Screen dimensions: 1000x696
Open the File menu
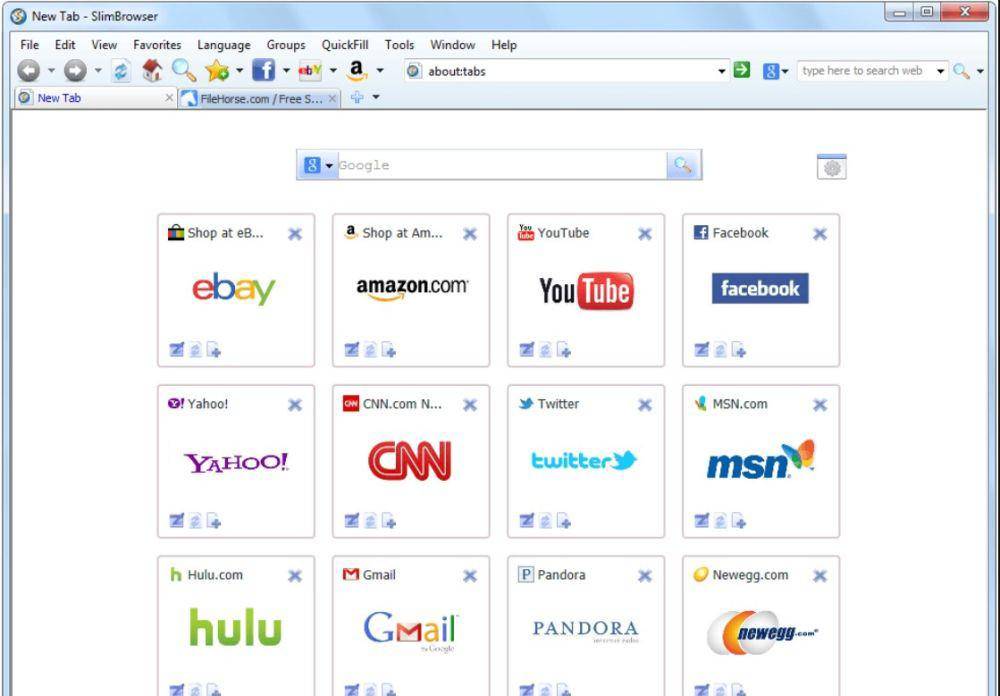[29, 45]
